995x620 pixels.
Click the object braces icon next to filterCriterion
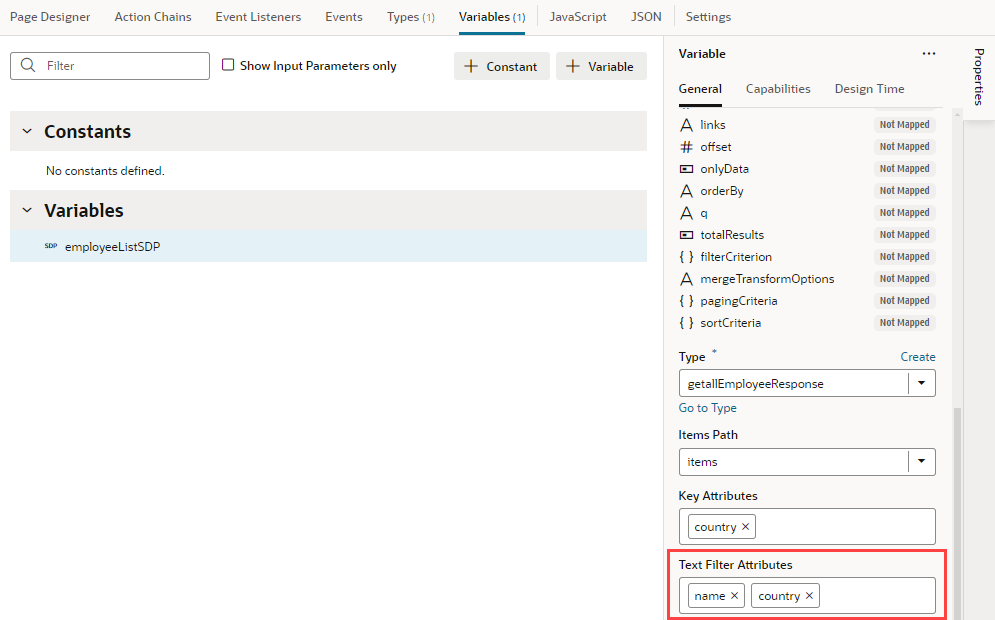(686, 257)
